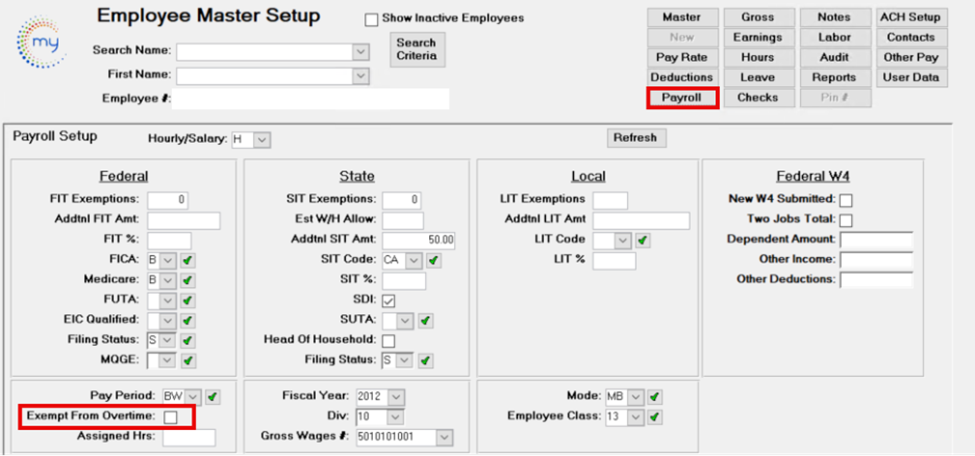Click green checkmark beside SIT Code

433,261
